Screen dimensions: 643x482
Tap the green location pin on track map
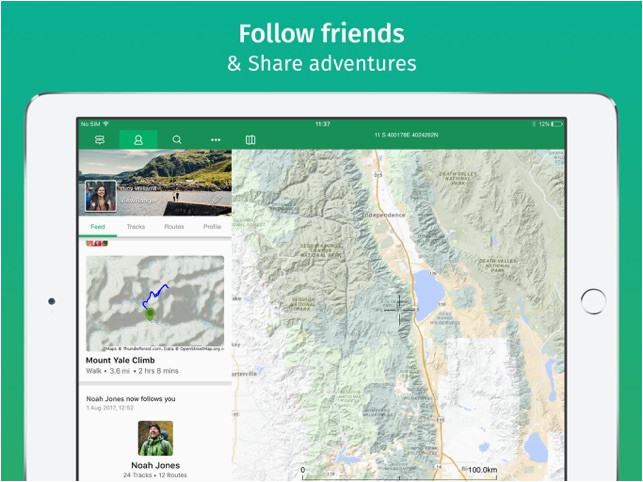(150, 314)
